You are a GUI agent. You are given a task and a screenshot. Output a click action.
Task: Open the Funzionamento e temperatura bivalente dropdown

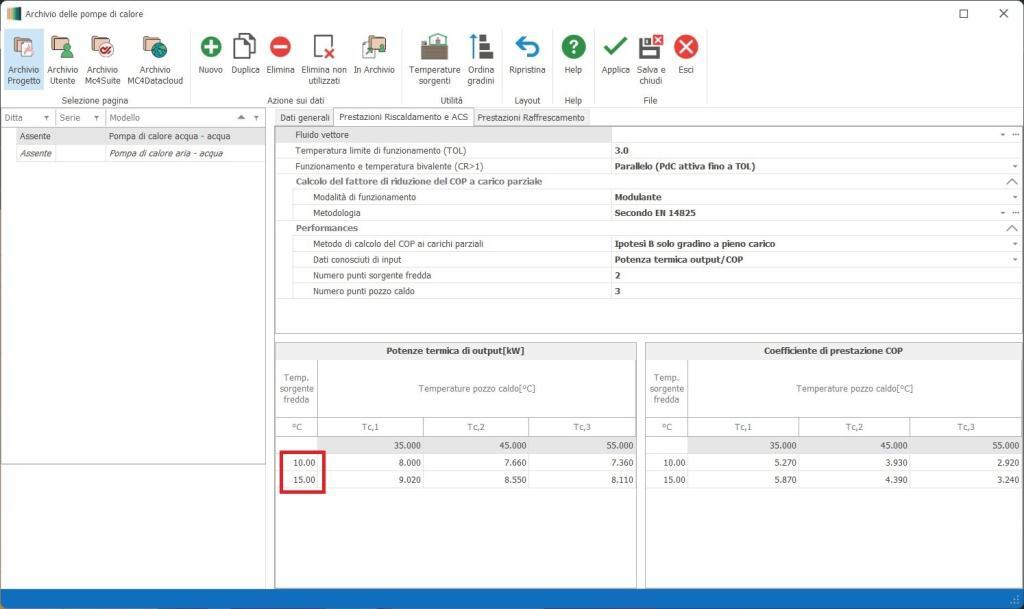tap(1015, 166)
